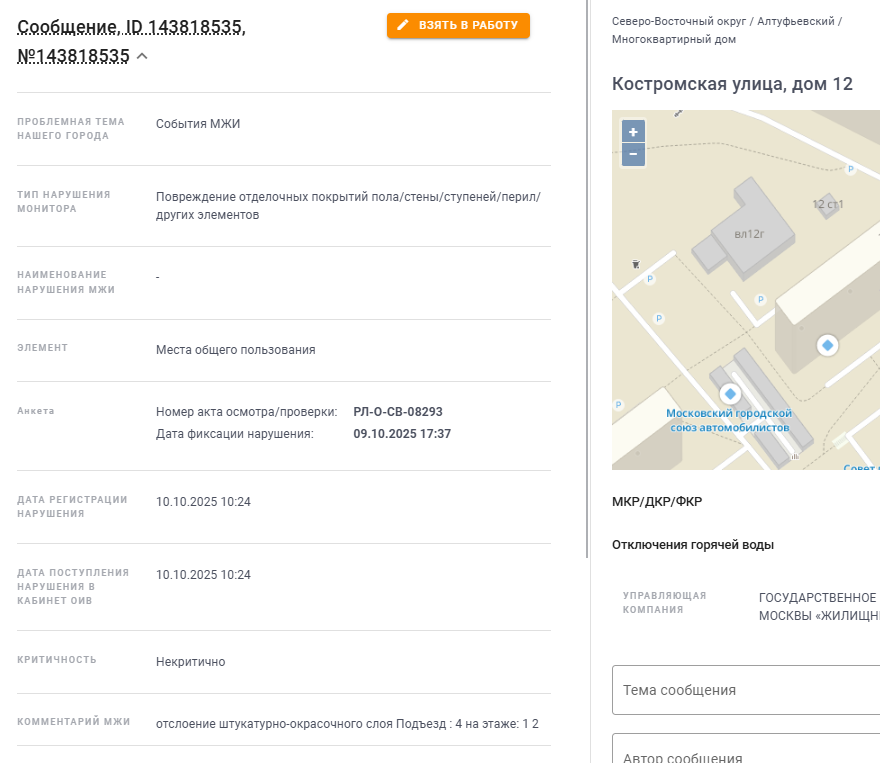880x763 pixels.
Task: Select parking marker below building вл12г
Action: coord(760,299)
